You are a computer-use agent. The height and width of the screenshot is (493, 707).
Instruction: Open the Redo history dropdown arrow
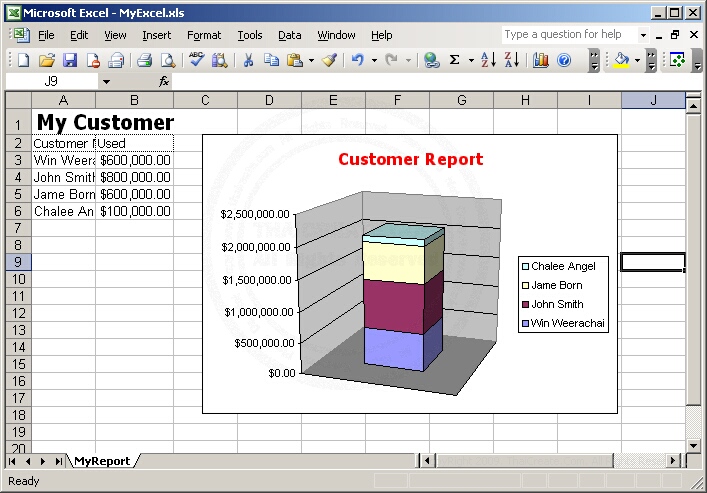[408, 60]
